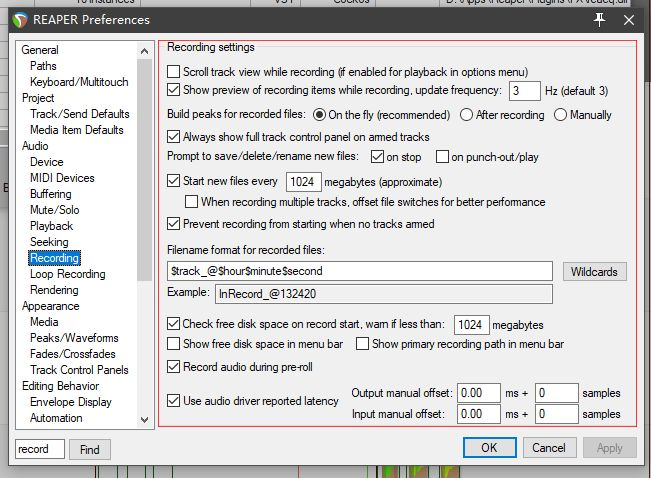
Task: Open Seeking preferences page
Action: click(x=49, y=242)
